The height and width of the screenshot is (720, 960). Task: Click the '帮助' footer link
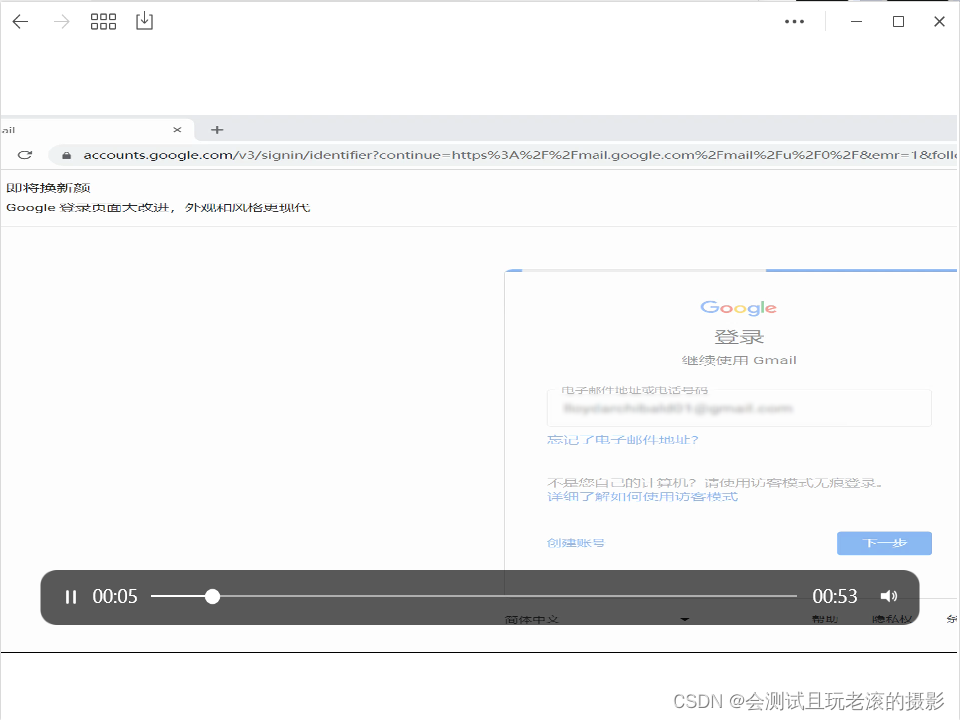(x=824, y=620)
